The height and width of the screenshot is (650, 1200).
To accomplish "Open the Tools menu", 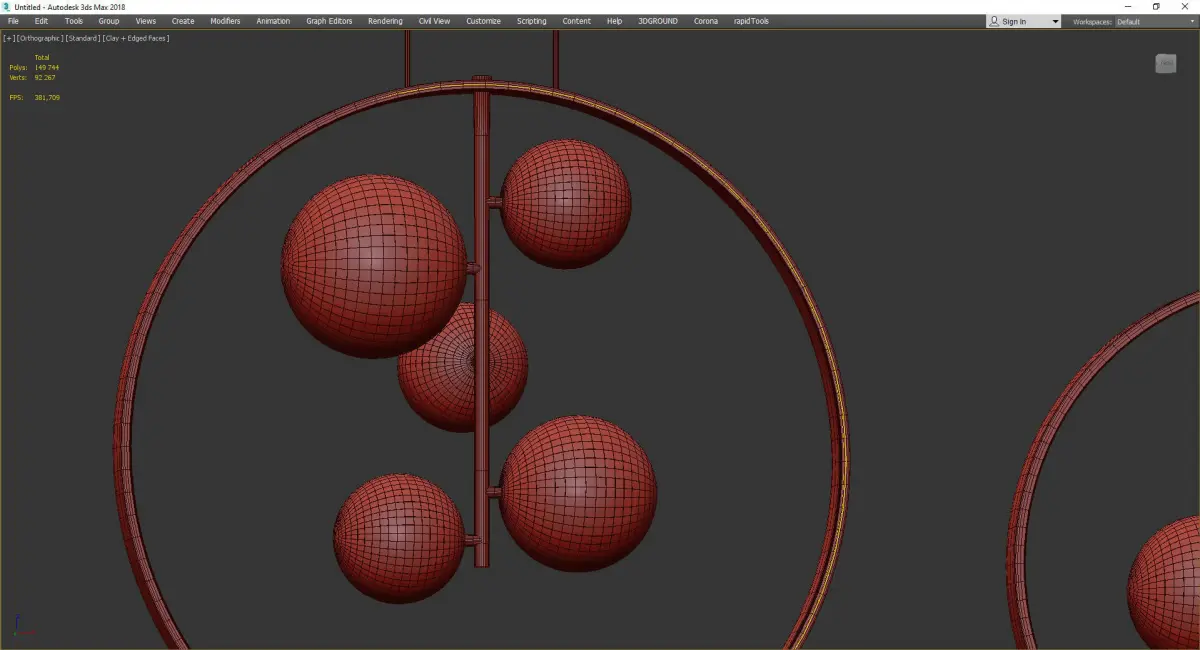I will [x=74, y=21].
